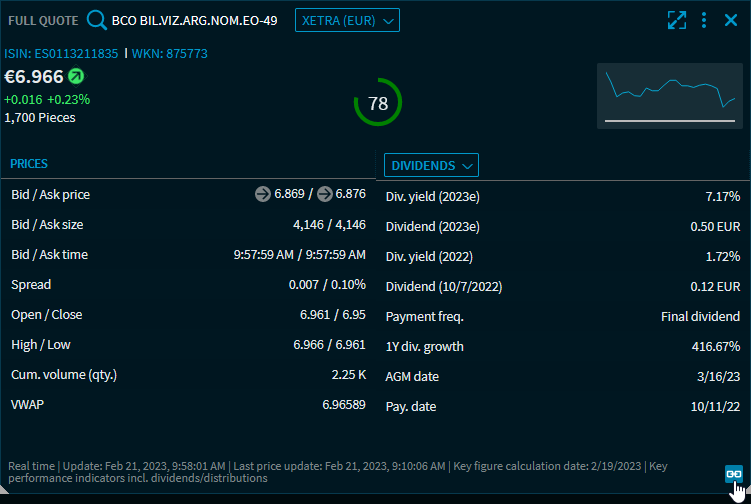Expand the DIVIDENDS section dropdown
Image resolution: width=751 pixels, height=504 pixels.
[x=431, y=165]
